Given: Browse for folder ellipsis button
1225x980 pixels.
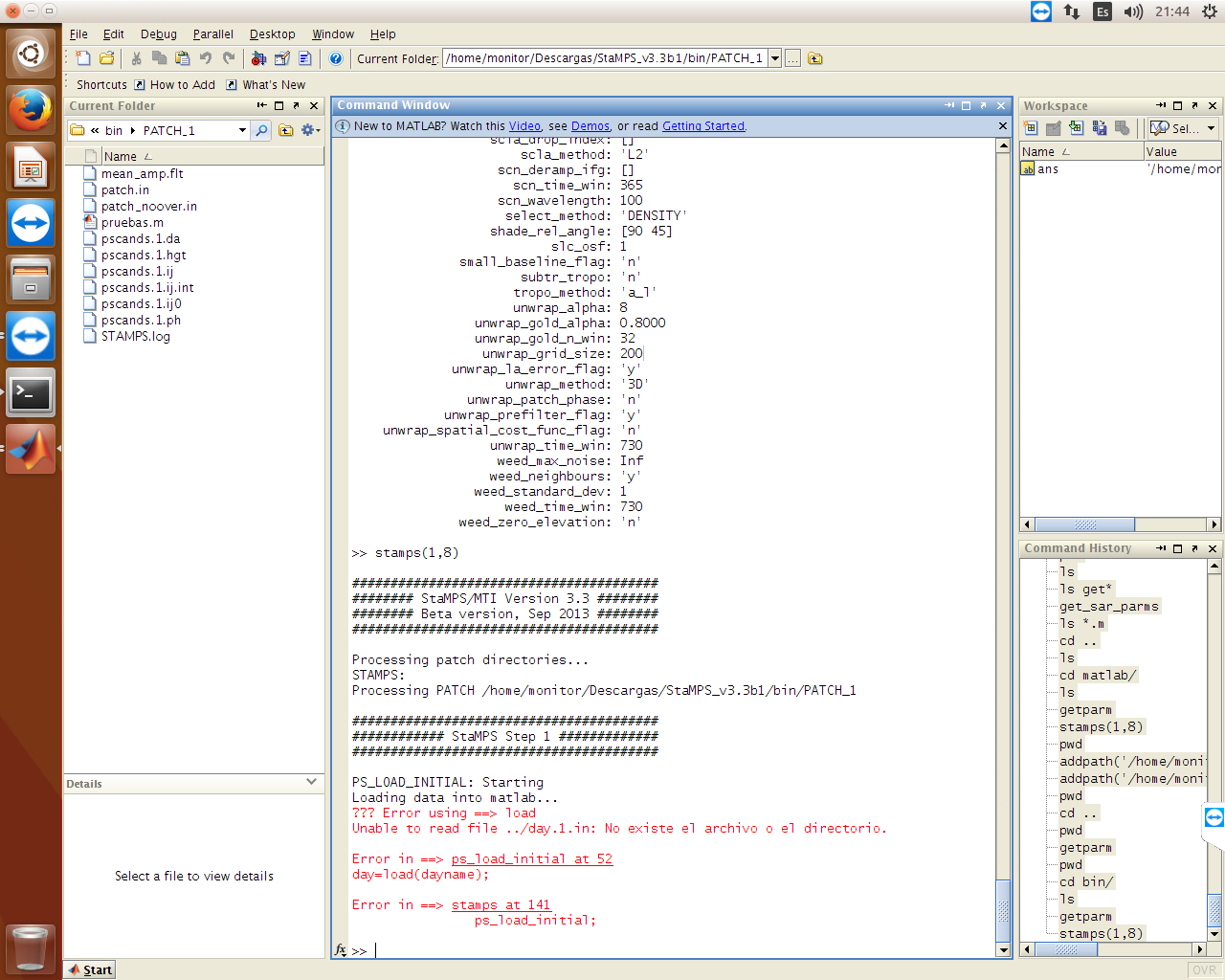Looking at the screenshot, I should pyautogui.click(x=793, y=58).
